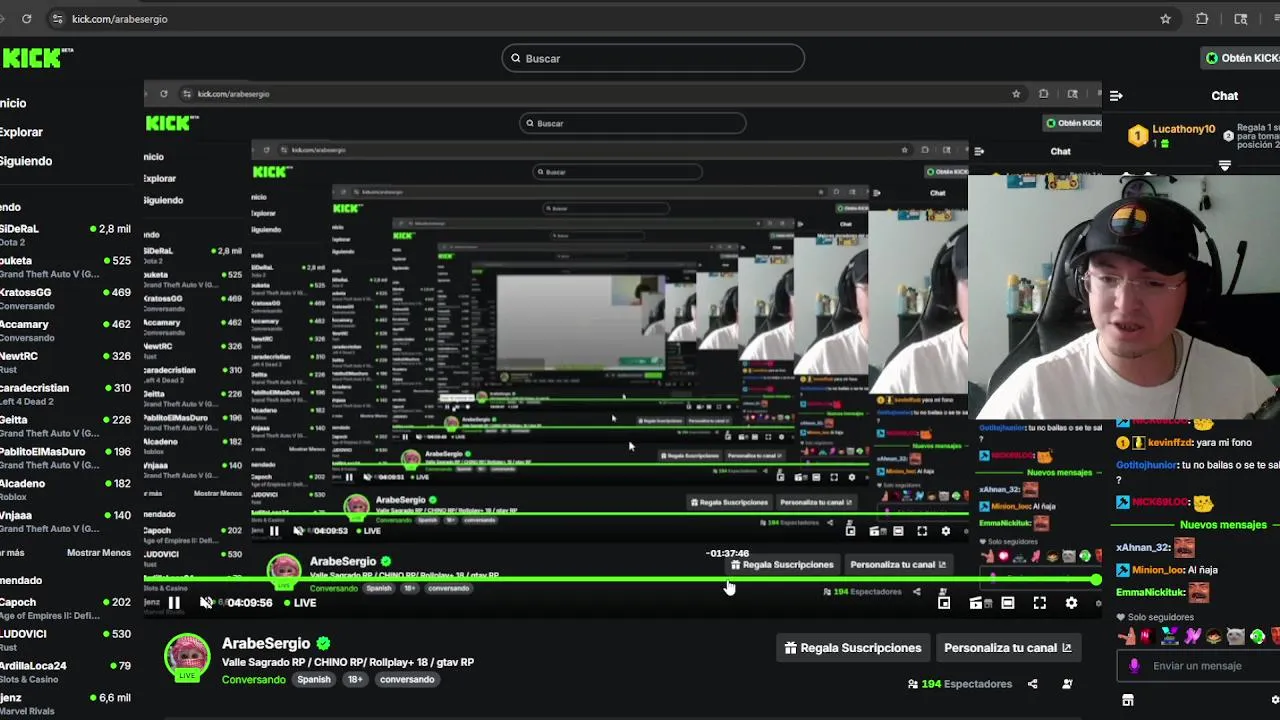1280x720 pixels.
Task: Select the 18+ tag under stream title
Action: (355, 680)
